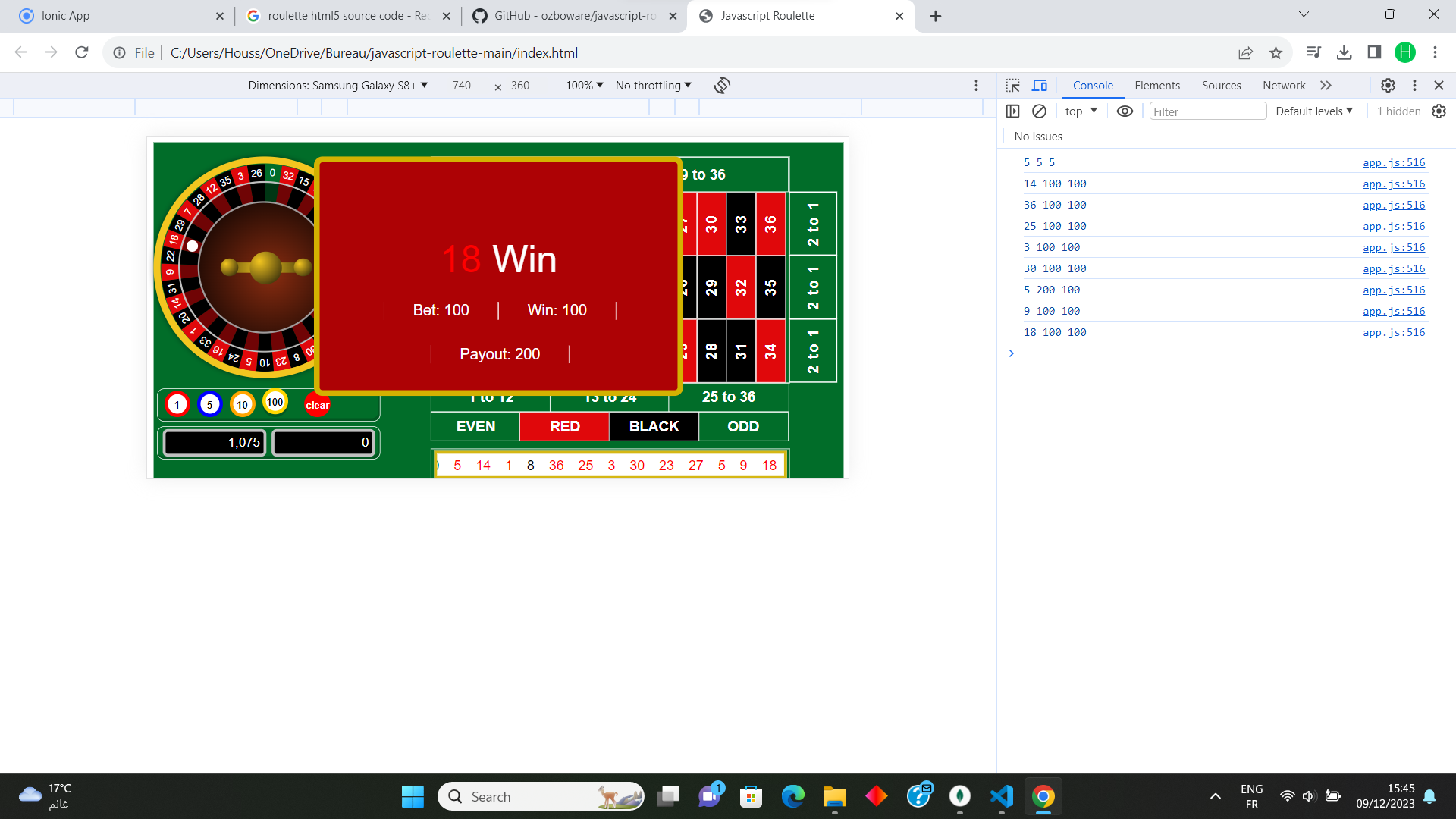1456x819 pixels.
Task: Toggle the console sidebar panel icon
Action: pos(1012,111)
